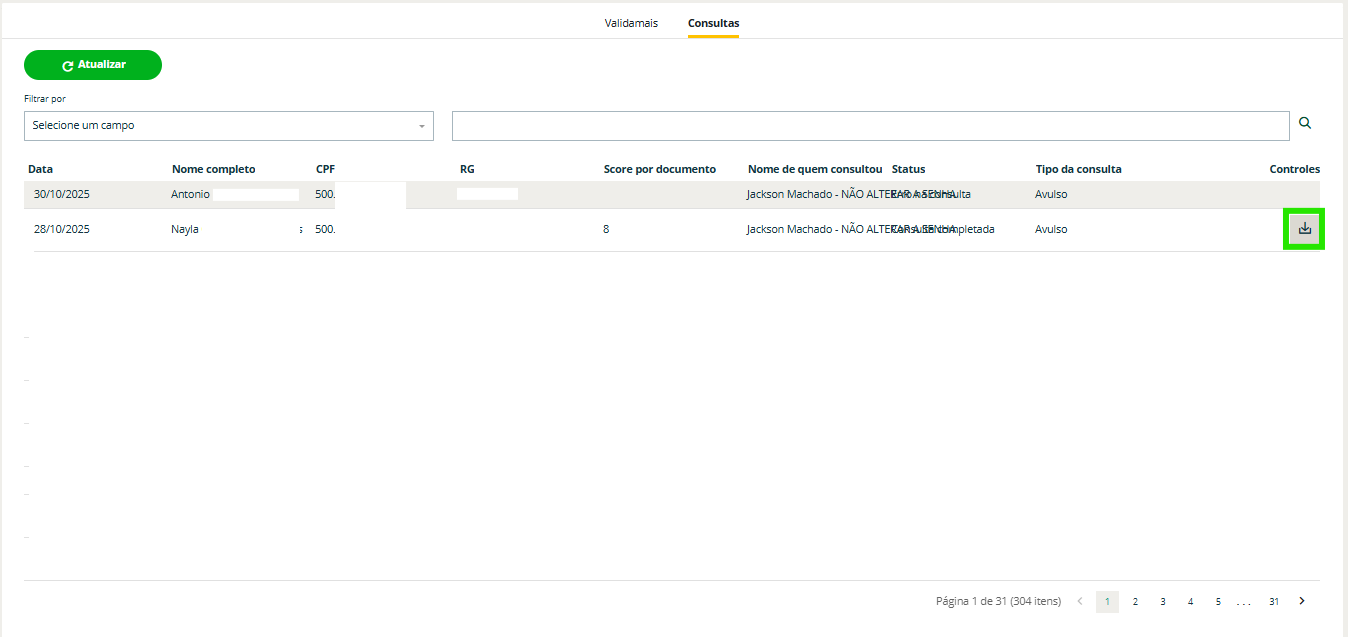Screen dimensions: 1348x637
Task: Click the download icon for Nayla's row
Action: click(x=1304, y=229)
